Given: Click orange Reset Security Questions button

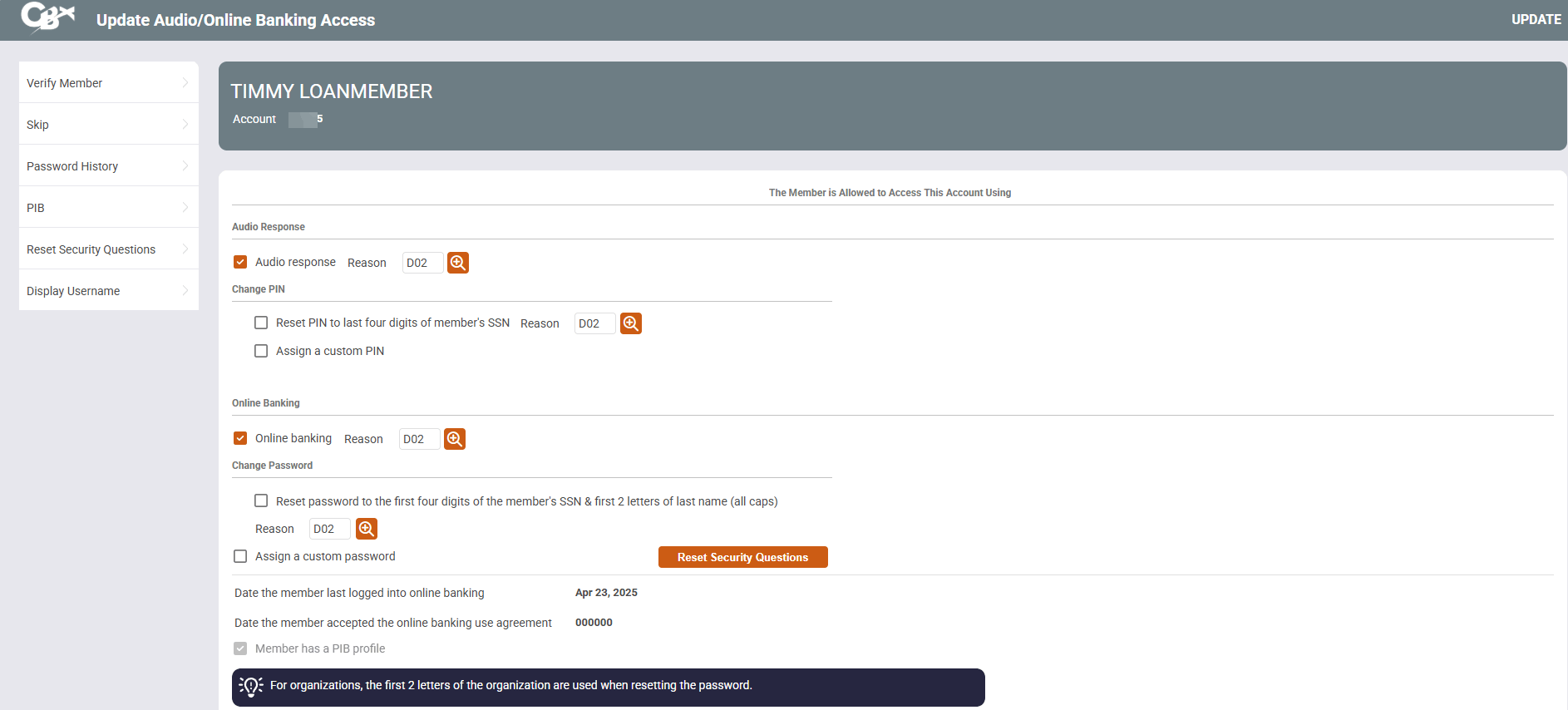Looking at the screenshot, I should pos(743,557).
